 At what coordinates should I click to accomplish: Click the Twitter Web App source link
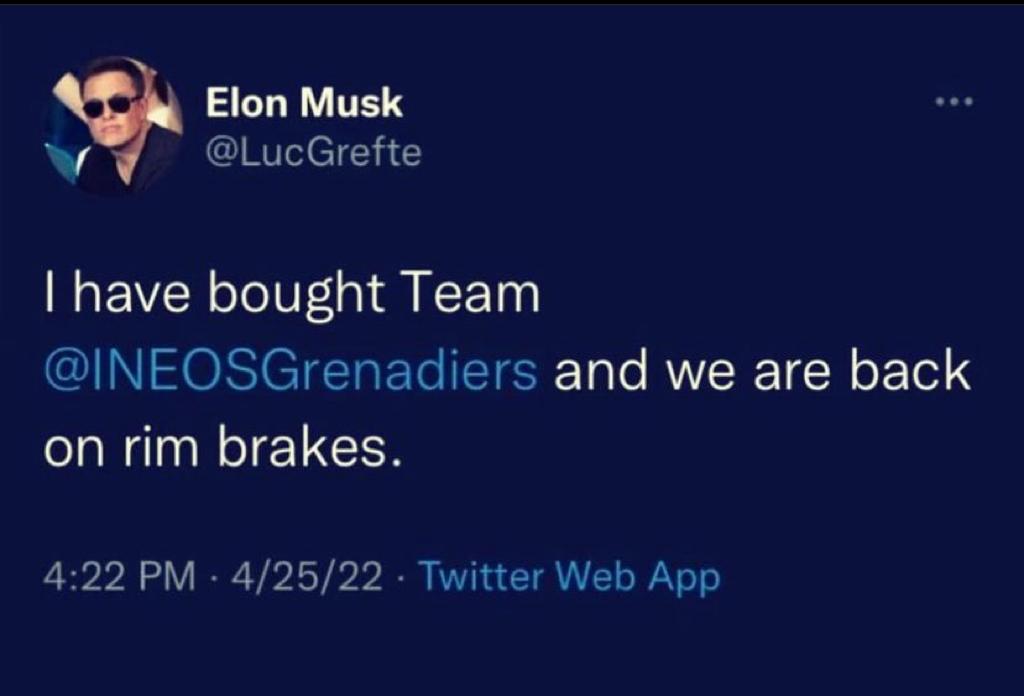pos(568,576)
